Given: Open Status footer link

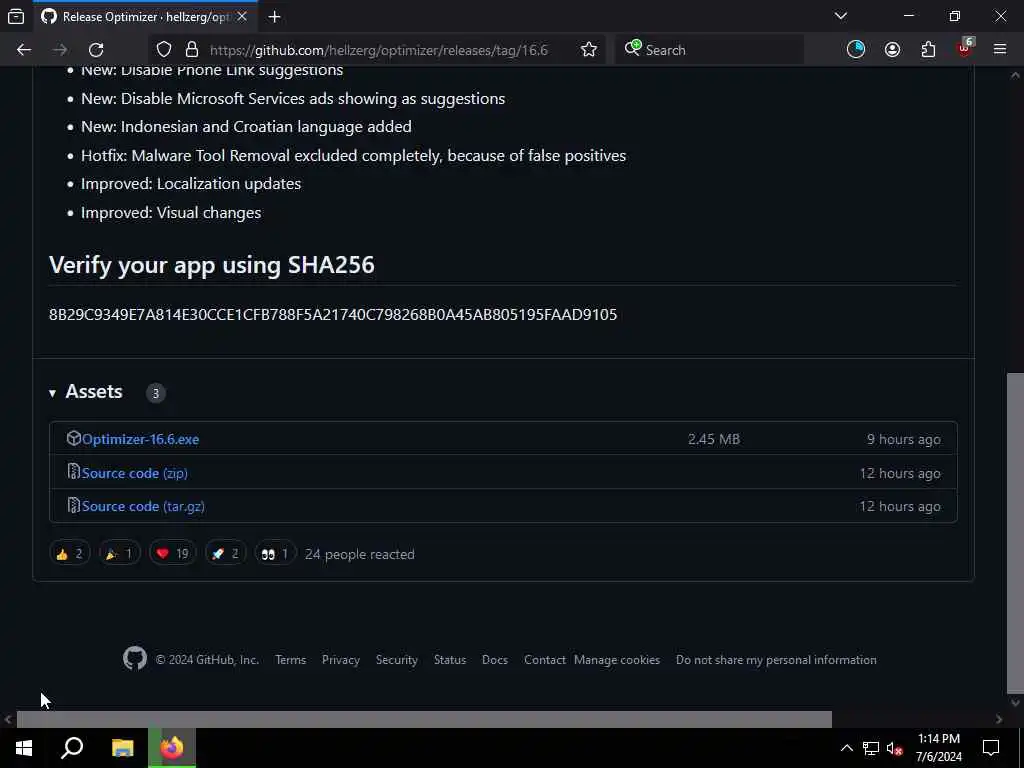Looking at the screenshot, I should 450,660.
